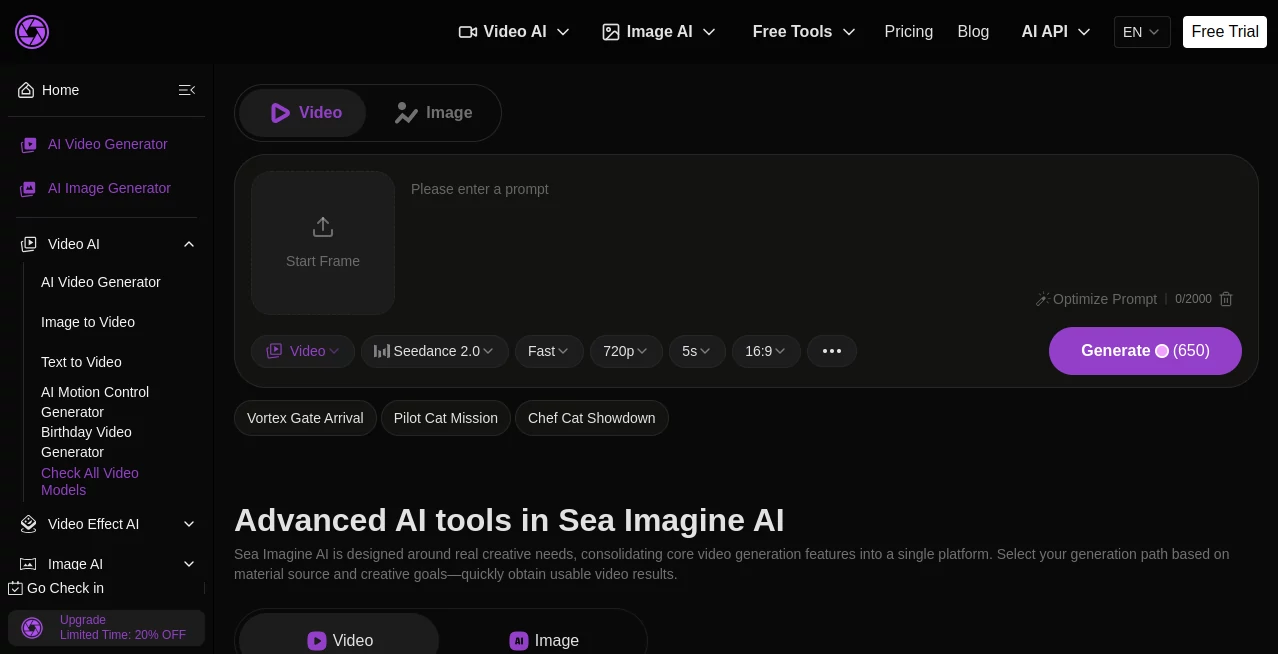Open AI Video Generator link under Video AI
The image size is (1278, 654).
[x=101, y=282]
